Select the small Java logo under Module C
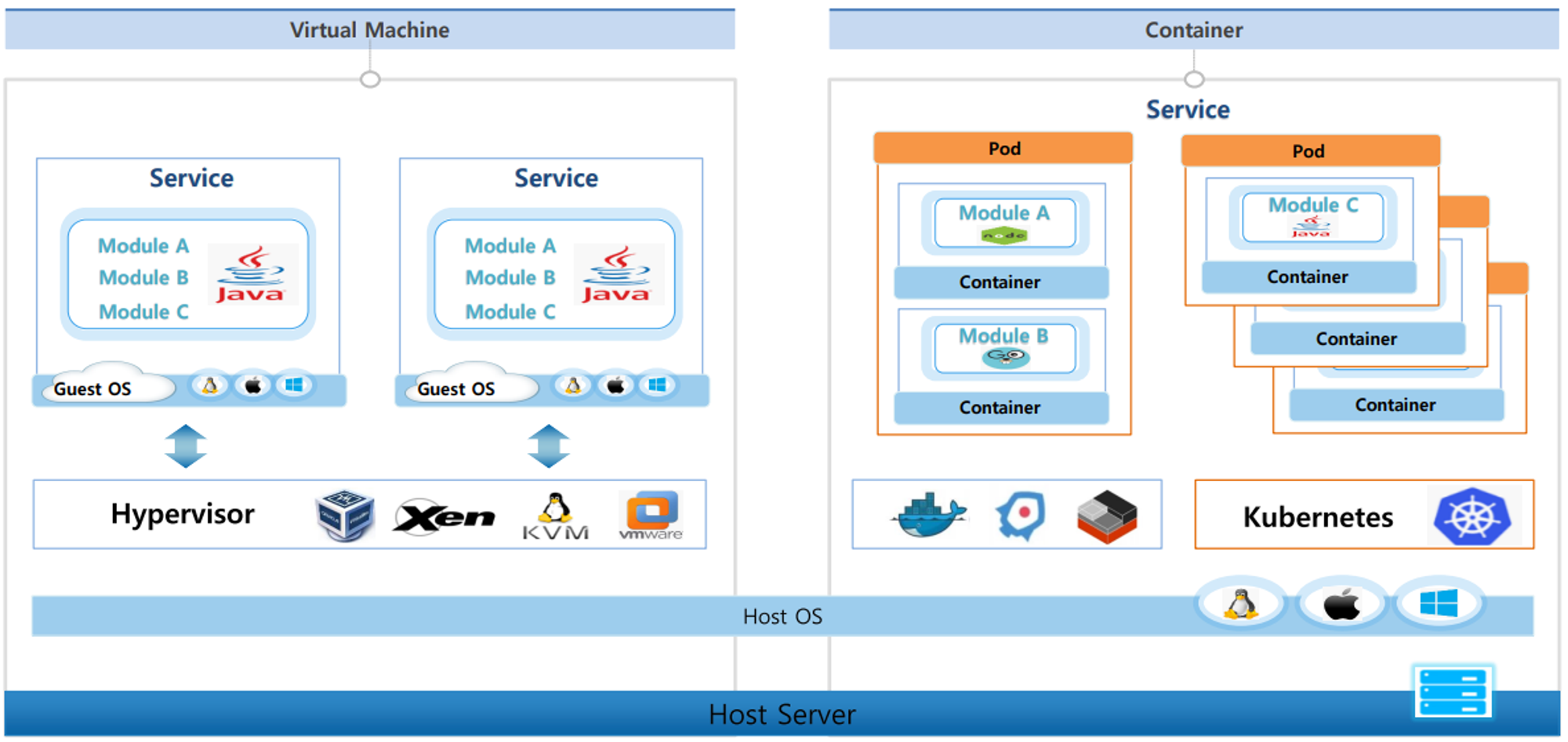 click(1311, 227)
